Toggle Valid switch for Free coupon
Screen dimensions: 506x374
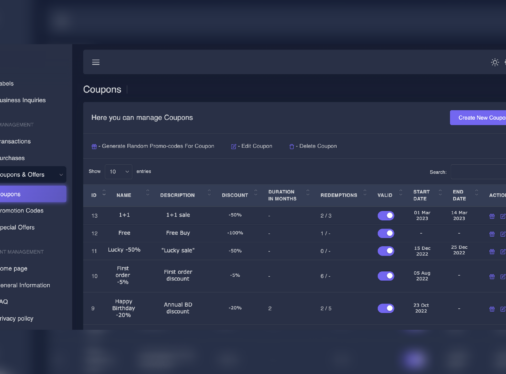[386, 233]
